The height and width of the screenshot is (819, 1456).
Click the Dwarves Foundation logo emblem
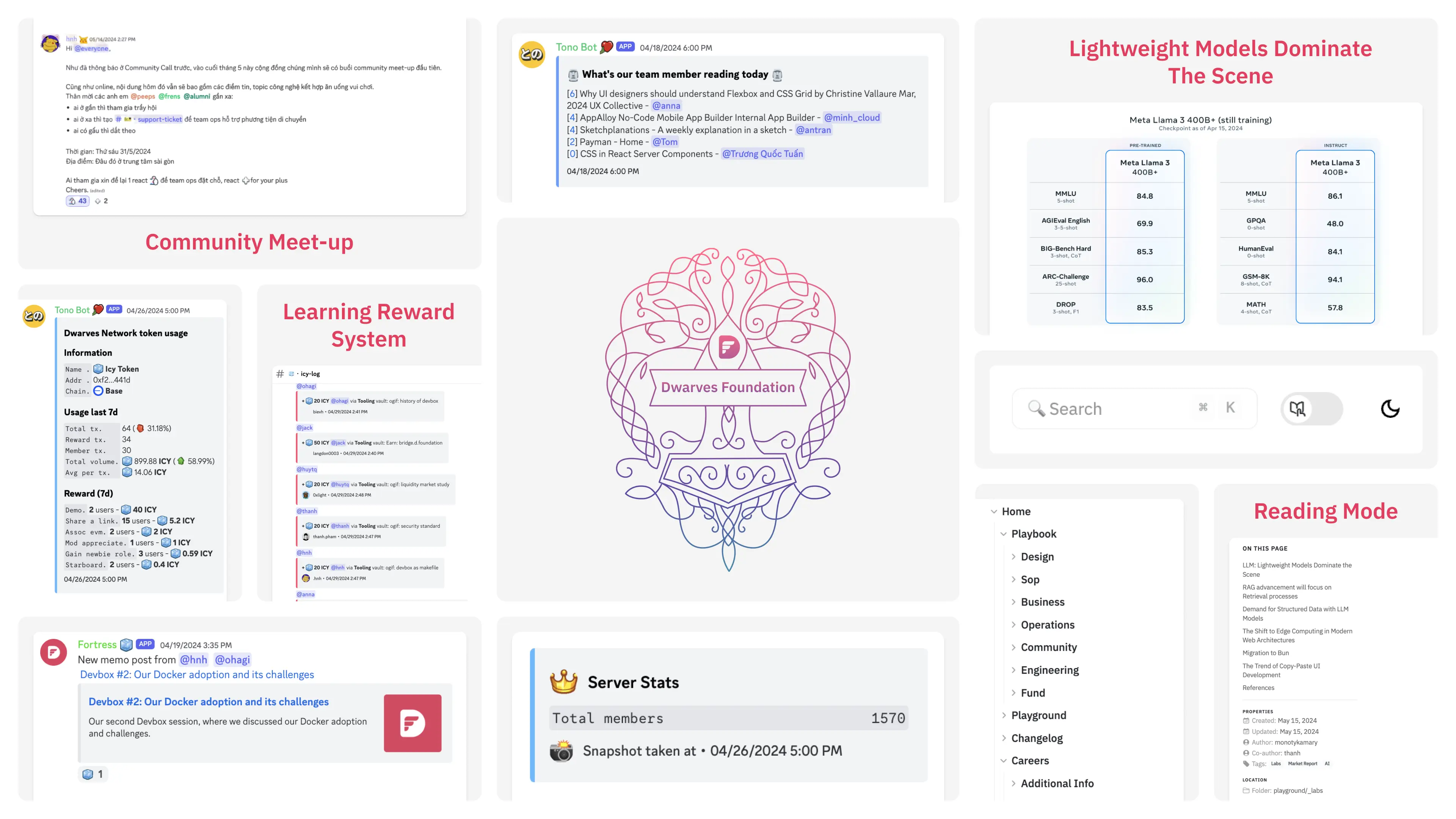click(x=728, y=347)
